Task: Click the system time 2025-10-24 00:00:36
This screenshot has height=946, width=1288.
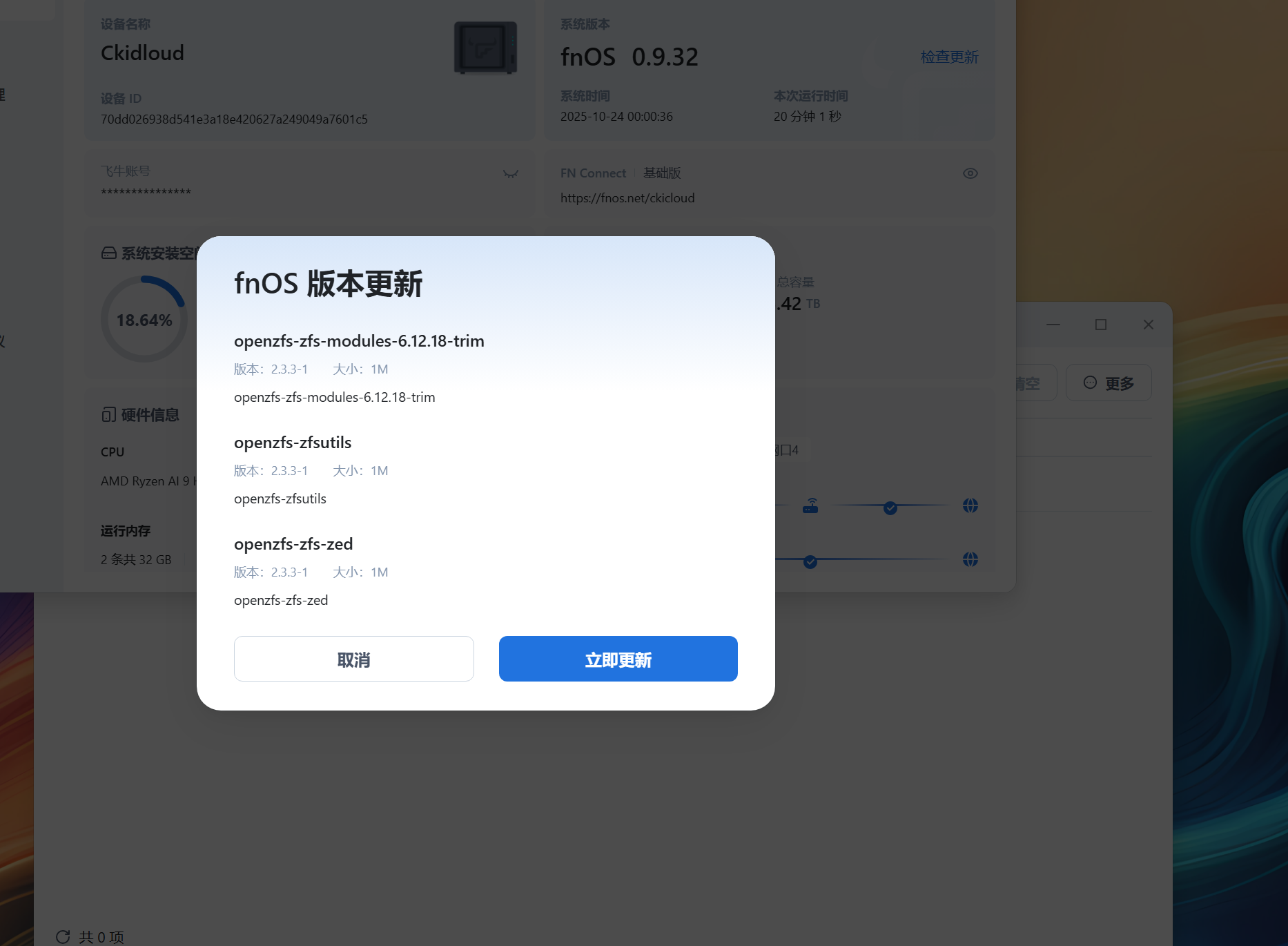Action: tap(616, 117)
